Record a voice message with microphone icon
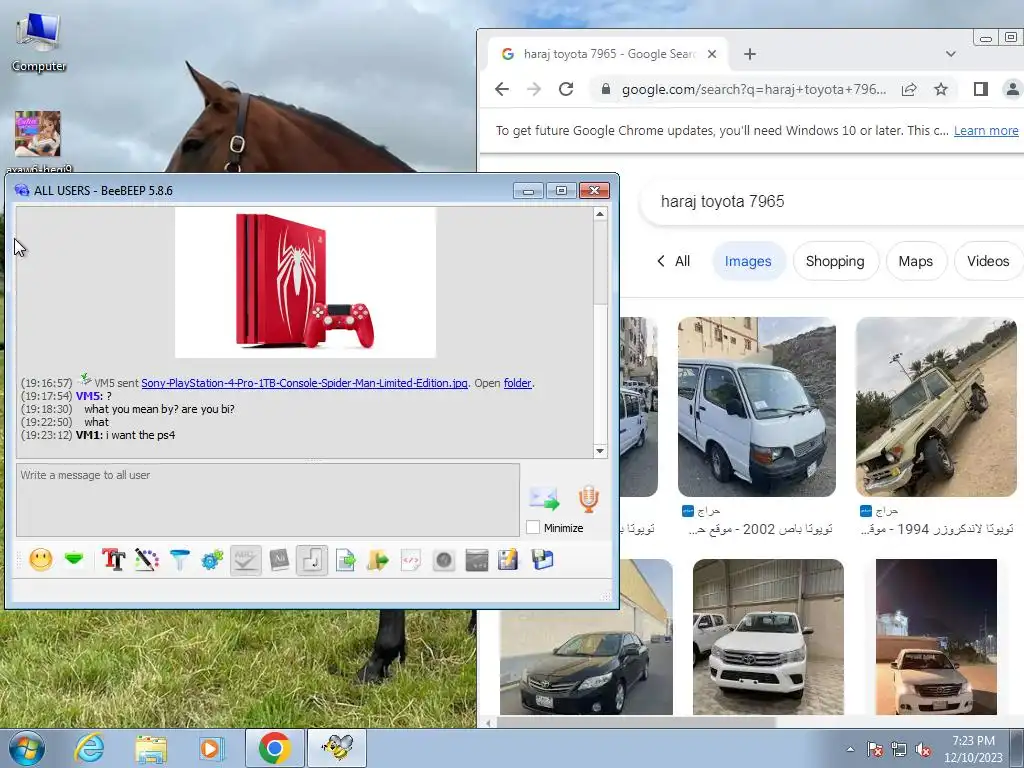Viewport: 1024px width, 768px height. (588, 499)
